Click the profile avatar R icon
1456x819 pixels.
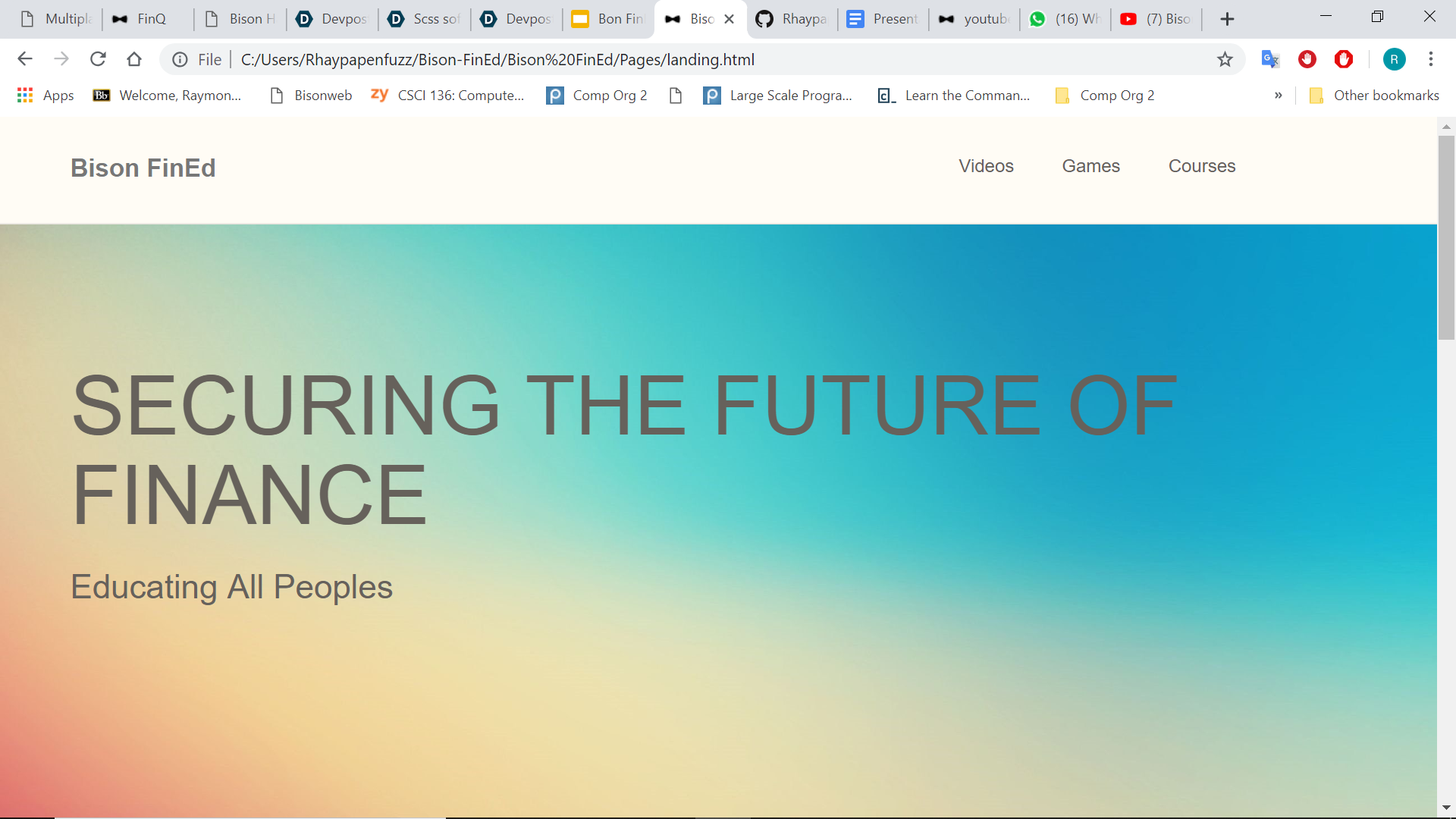point(1394,59)
